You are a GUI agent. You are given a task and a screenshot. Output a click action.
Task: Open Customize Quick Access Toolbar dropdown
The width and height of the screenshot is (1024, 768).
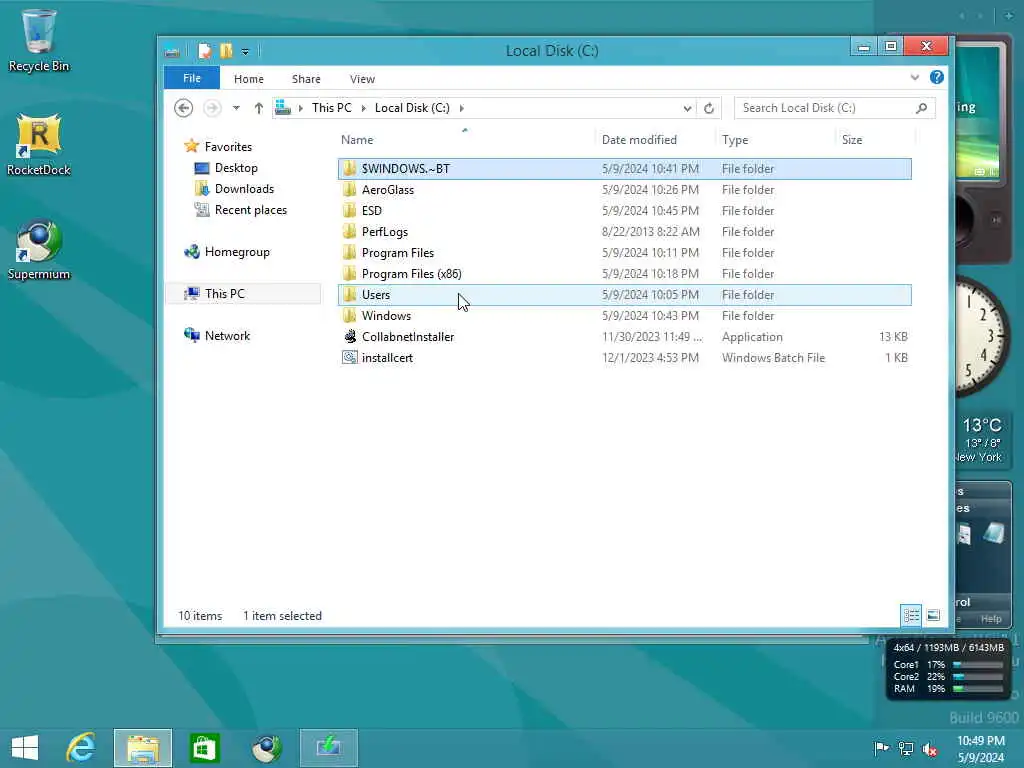245,52
